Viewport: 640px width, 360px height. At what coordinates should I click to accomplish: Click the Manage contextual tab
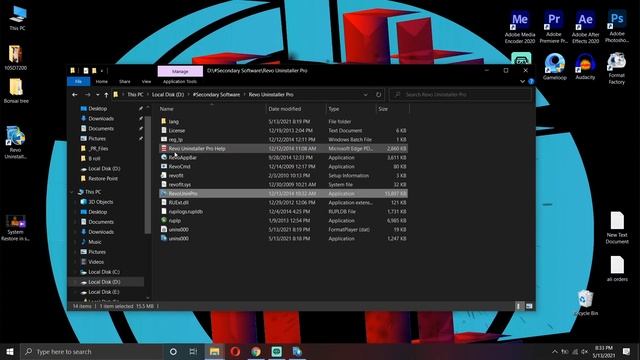click(180, 71)
